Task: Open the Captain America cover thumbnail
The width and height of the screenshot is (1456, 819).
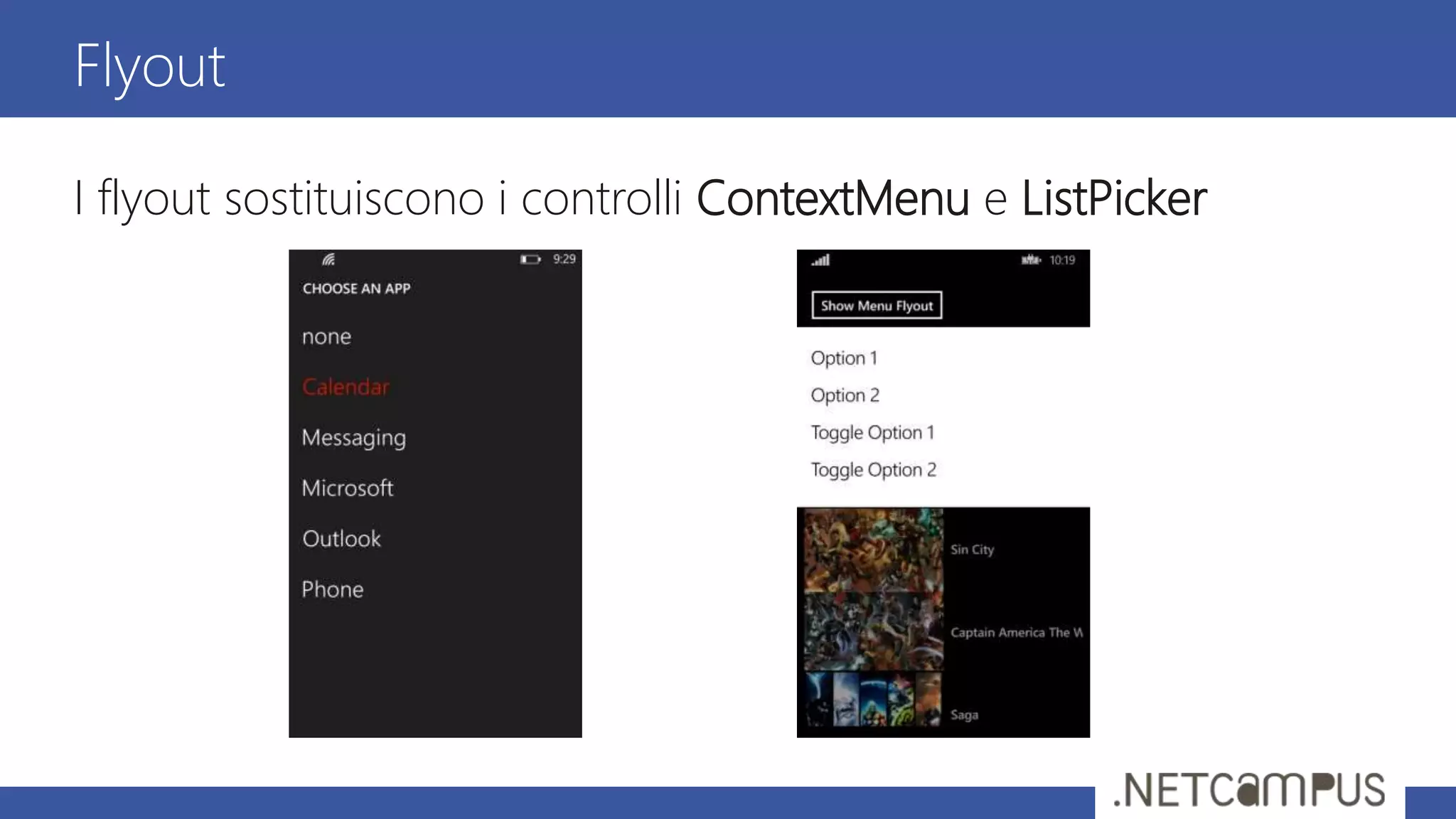Action: (873, 632)
